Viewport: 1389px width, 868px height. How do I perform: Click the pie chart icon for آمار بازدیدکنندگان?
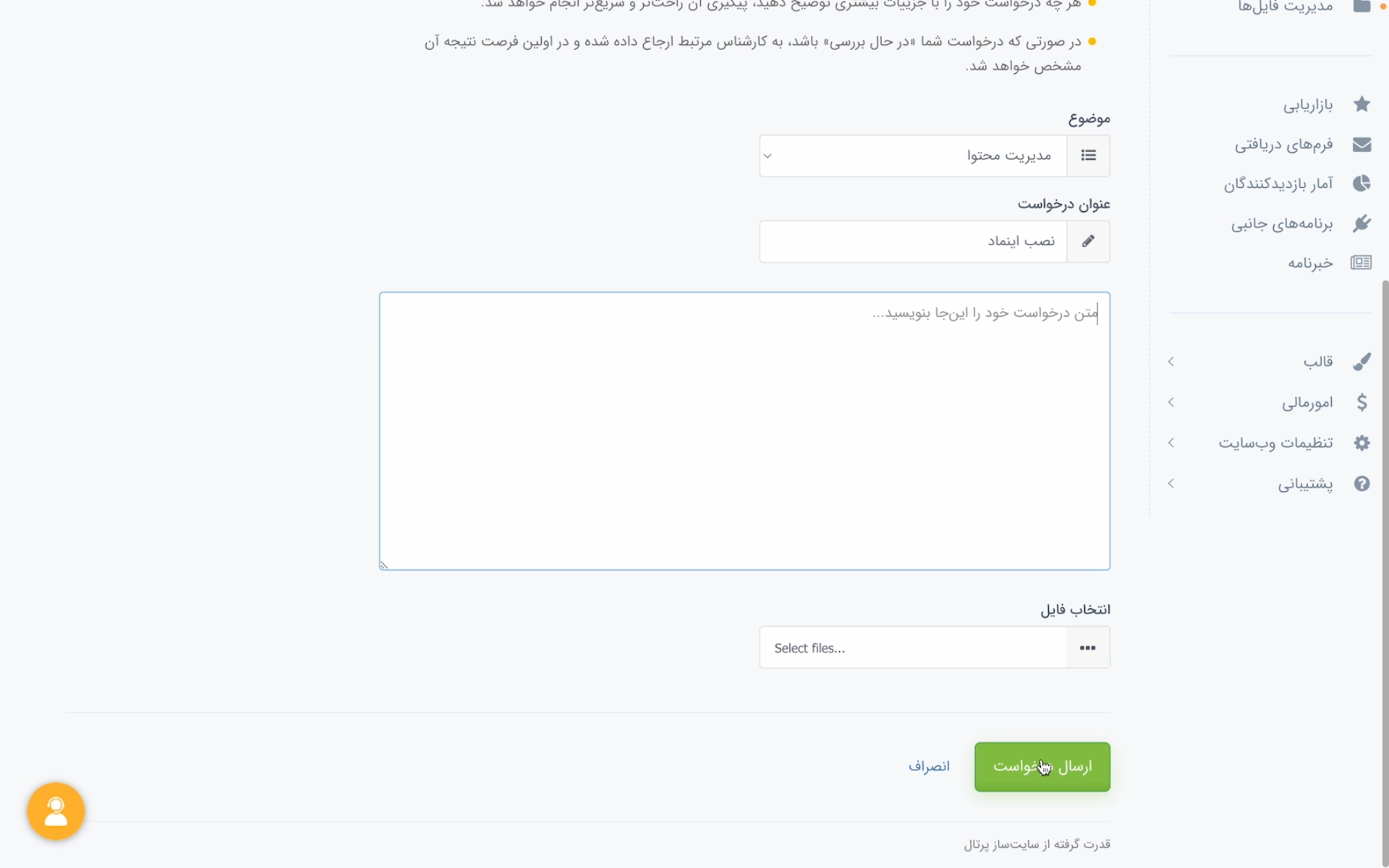[x=1362, y=183]
